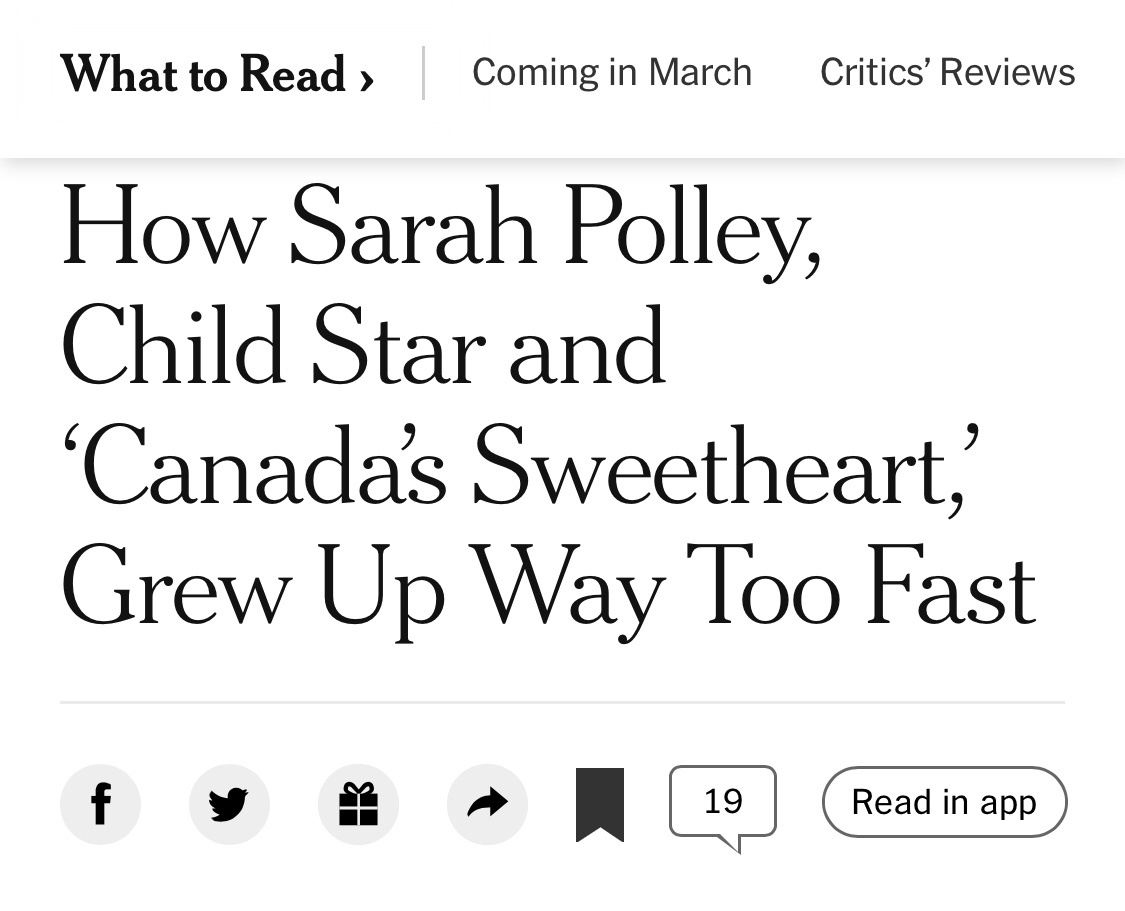Click the headline line "Child Star and"
Image resolution: width=1125 pixels, height=911 pixels.
click(363, 346)
